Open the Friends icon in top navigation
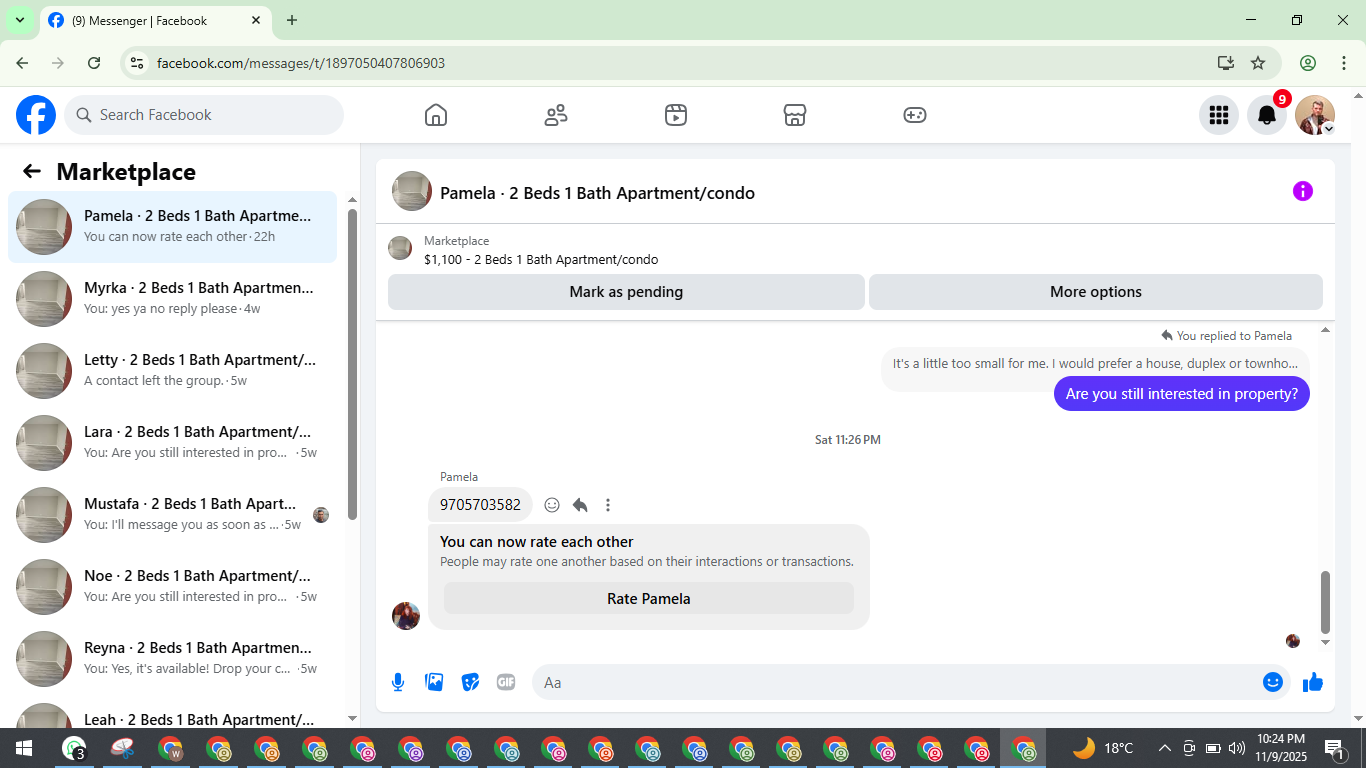The width and height of the screenshot is (1366, 768). pyautogui.click(x=556, y=115)
